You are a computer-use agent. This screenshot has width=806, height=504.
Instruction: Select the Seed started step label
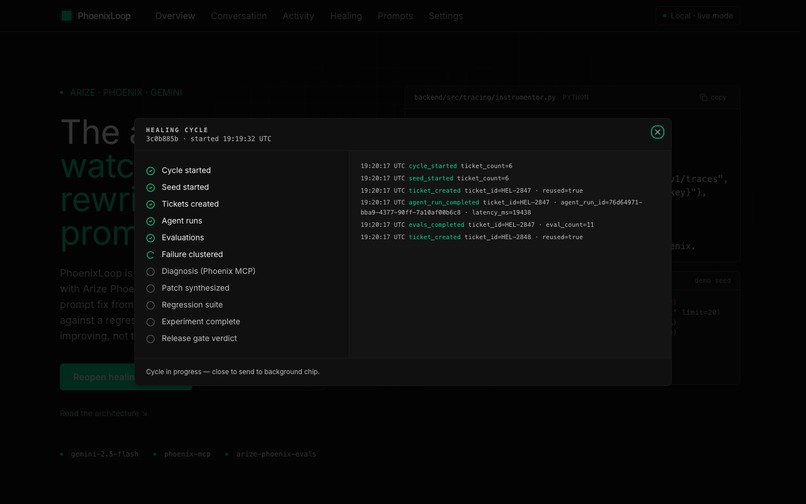point(185,187)
